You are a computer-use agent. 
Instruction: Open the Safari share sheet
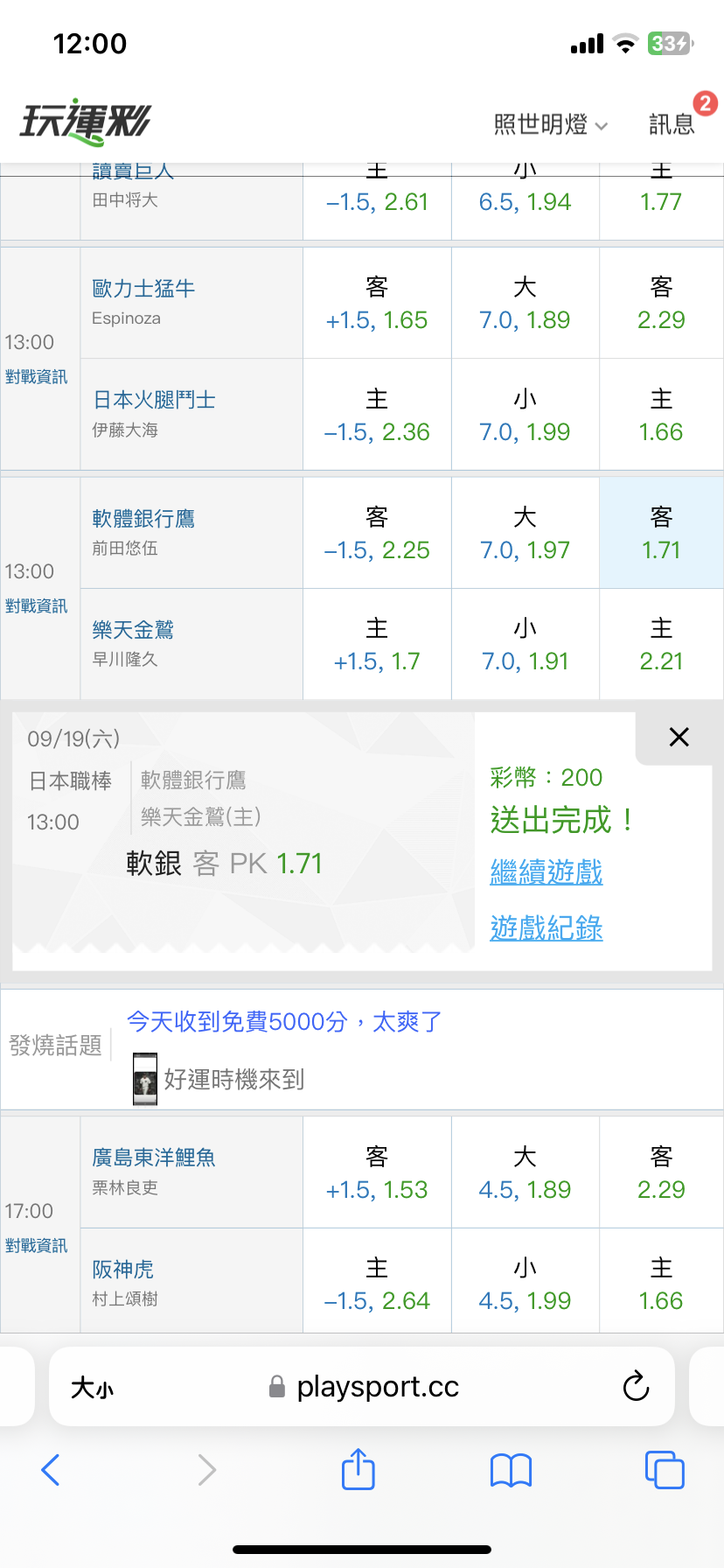pyautogui.click(x=358, y=1469)
